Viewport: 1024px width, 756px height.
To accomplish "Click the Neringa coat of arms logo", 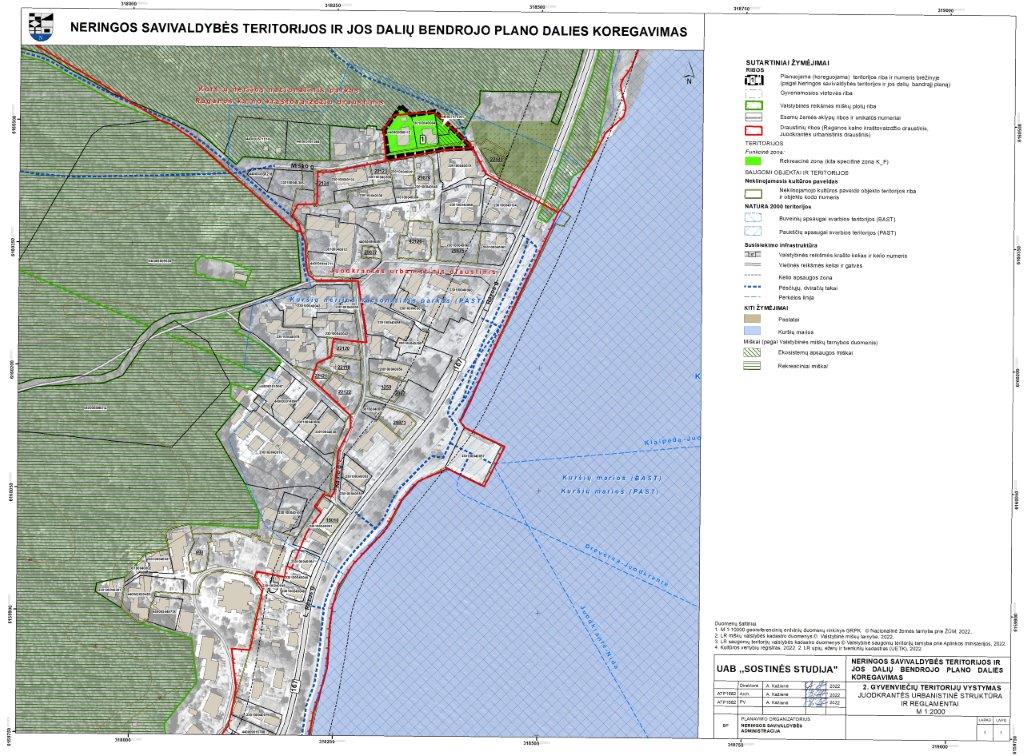I will [x=41, y=30].
